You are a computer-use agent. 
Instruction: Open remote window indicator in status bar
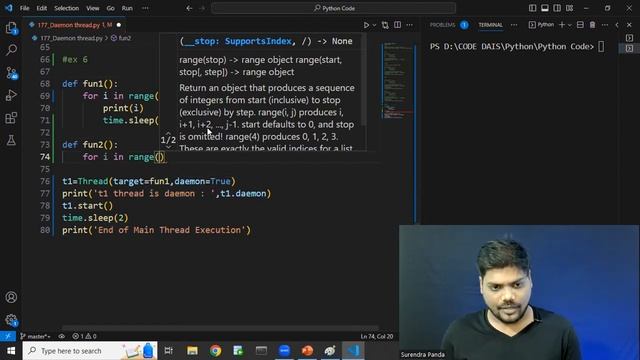8,336
